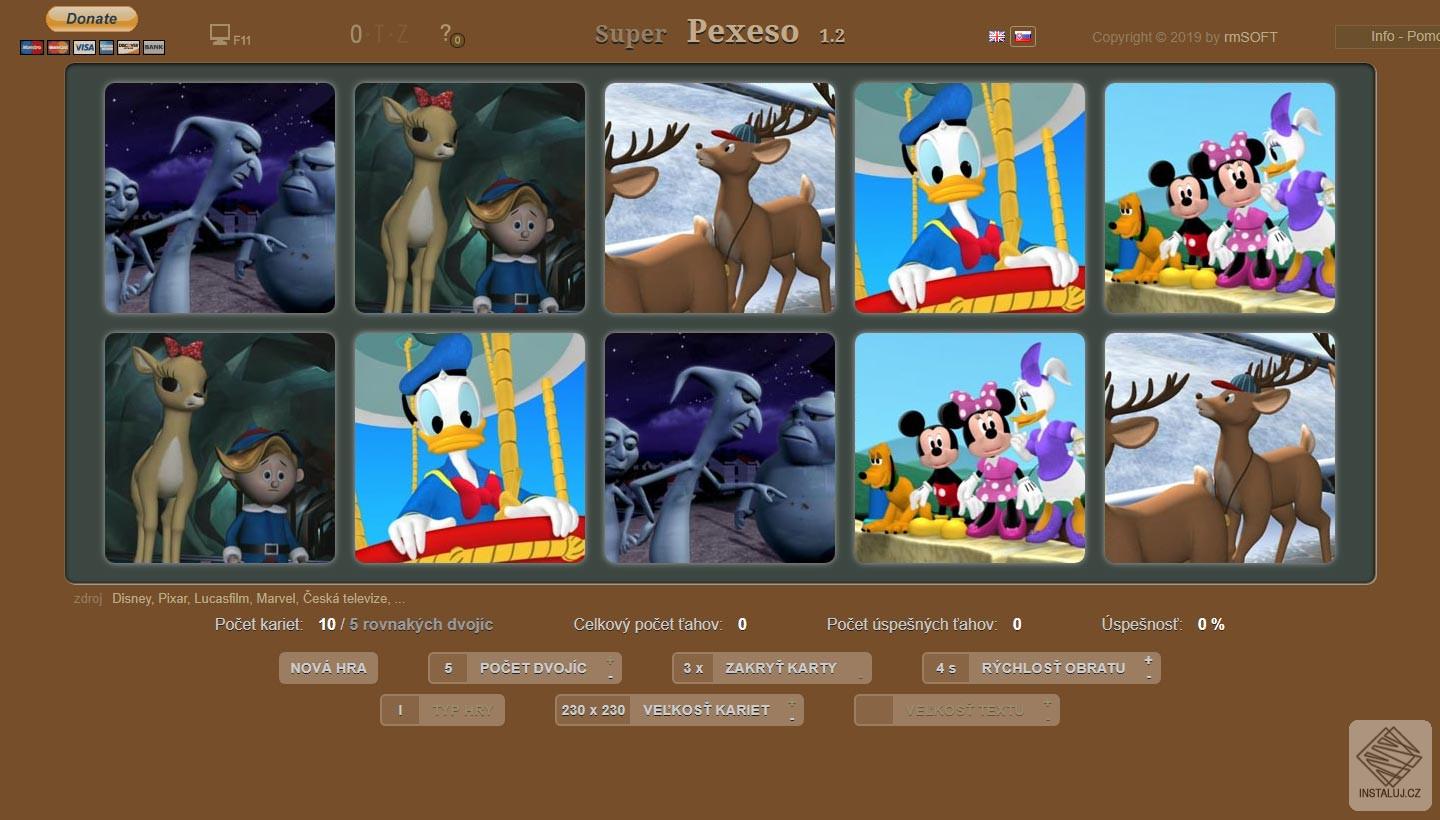Click the '4 s' flip speed value

946,668
